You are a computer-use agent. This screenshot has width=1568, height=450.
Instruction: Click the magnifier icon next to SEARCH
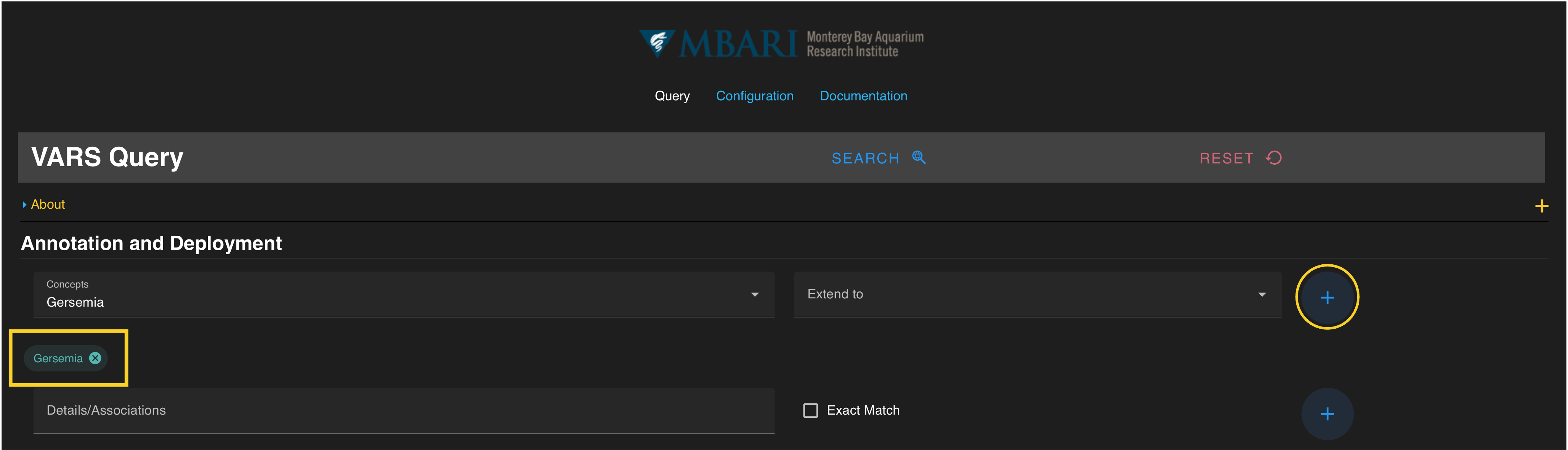click(918, 158)
